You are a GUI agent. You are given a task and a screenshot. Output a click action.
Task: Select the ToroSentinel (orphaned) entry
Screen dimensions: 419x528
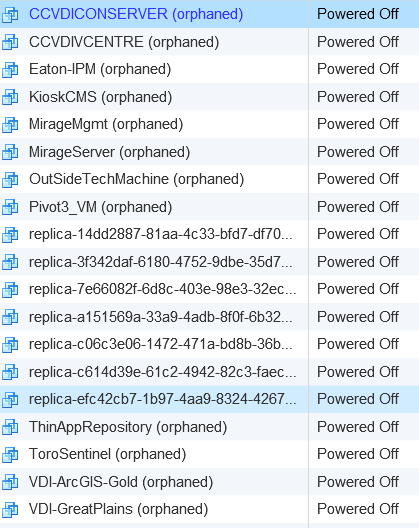coord(107,454)
